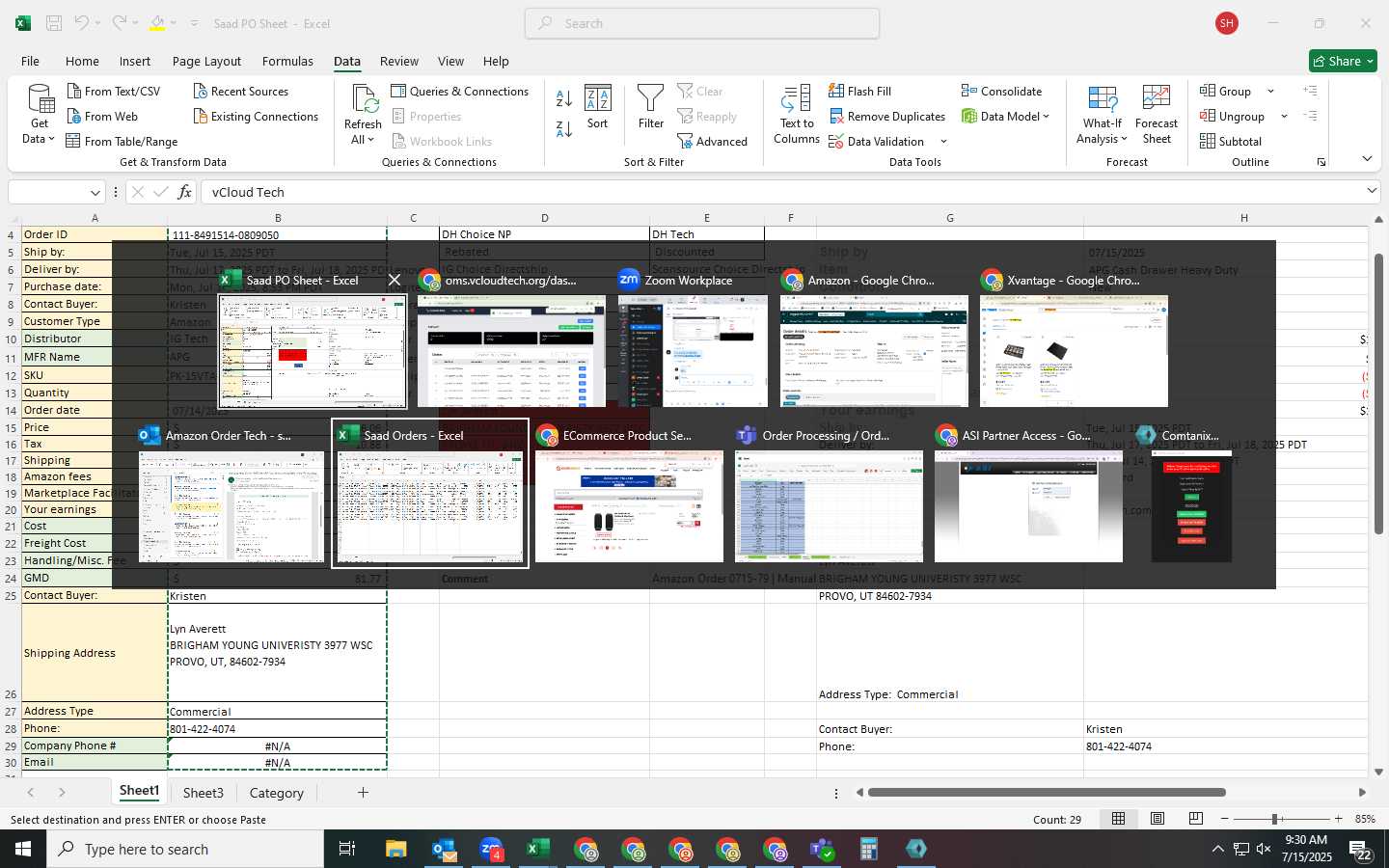This screenshot has height=868, width=1389.
Task: Expand Data Model dropdown
Action: tap(1046, 117)
